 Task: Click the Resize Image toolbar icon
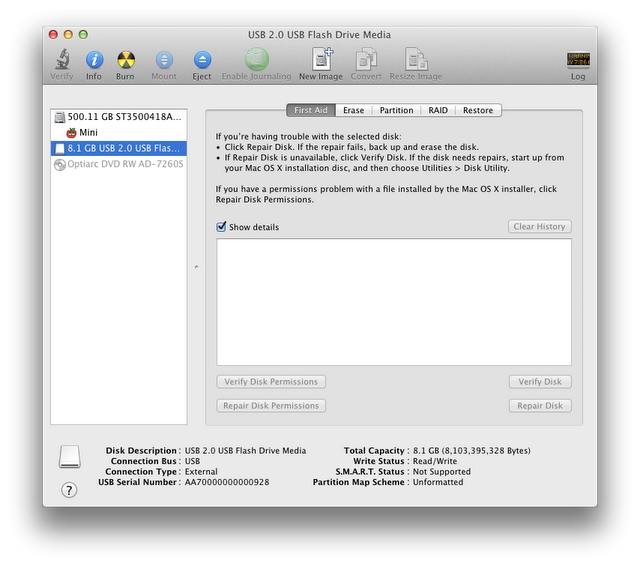tap(416, 60)
